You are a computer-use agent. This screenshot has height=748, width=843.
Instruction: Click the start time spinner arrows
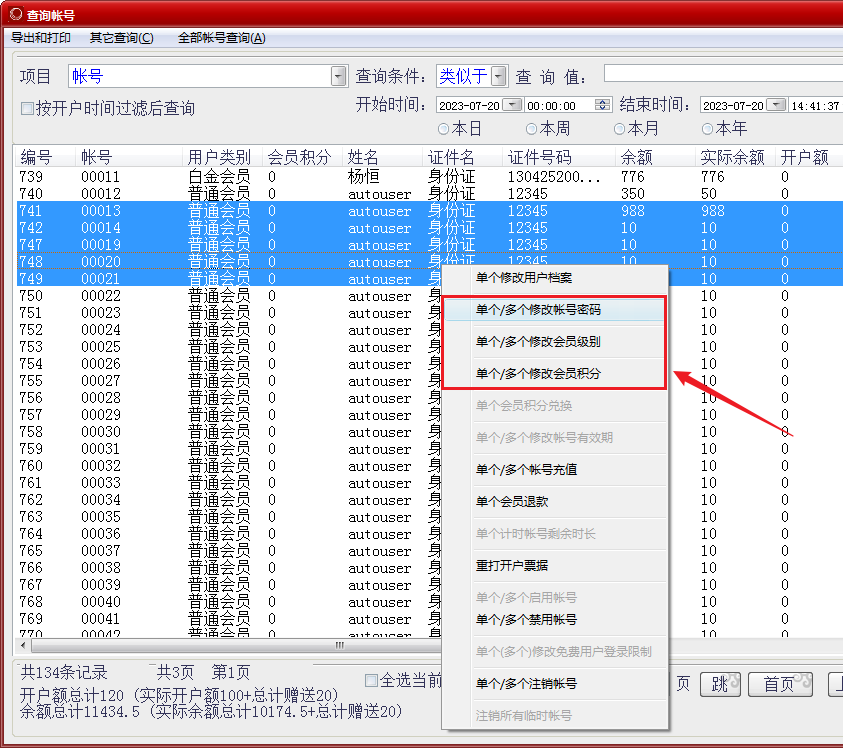click(603, 105)
